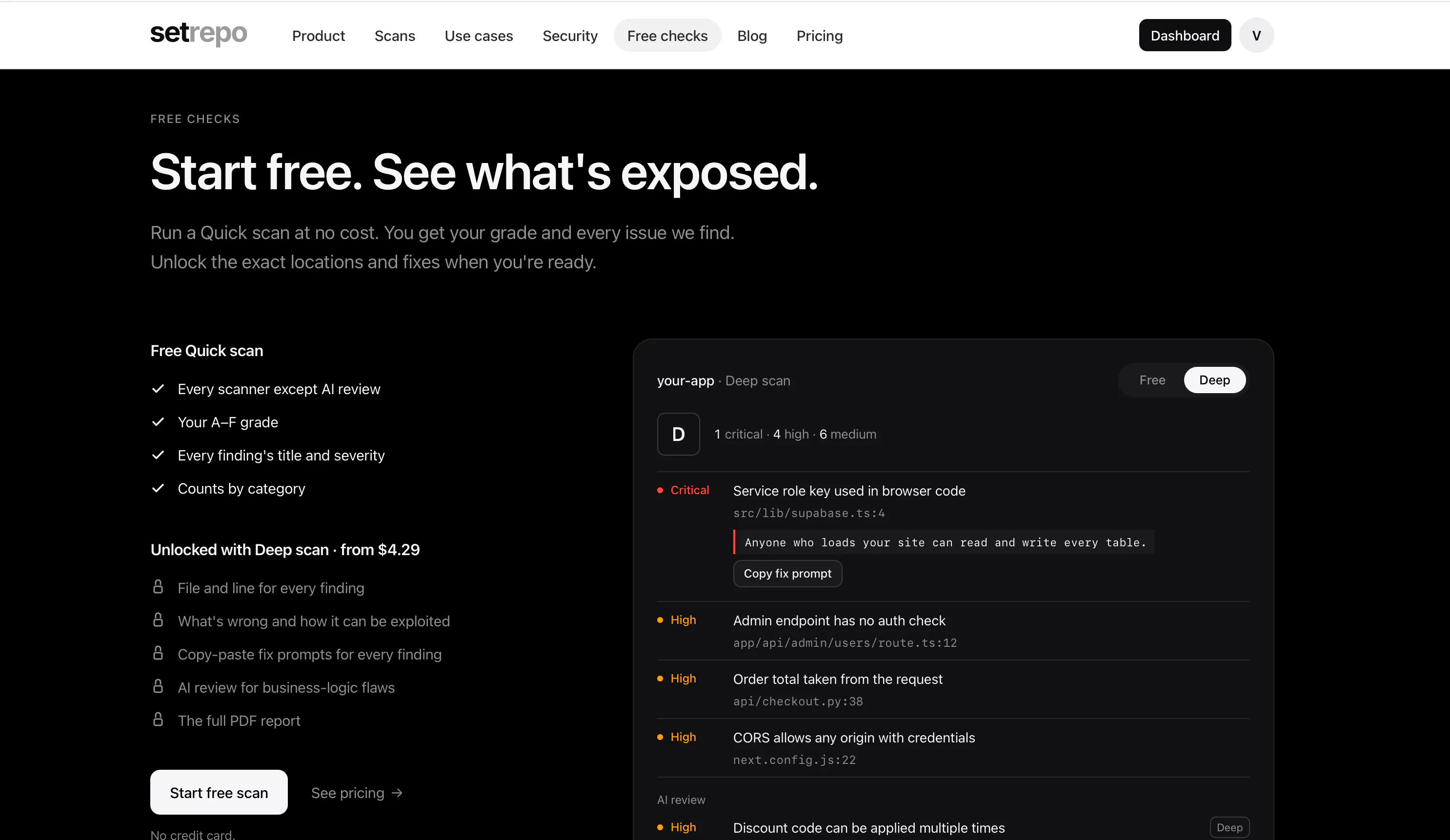This screenshot has width=1450, height=840.
Task: Click file path src/lib/supabase.ts:4
Action: click(x=809, y=513)
